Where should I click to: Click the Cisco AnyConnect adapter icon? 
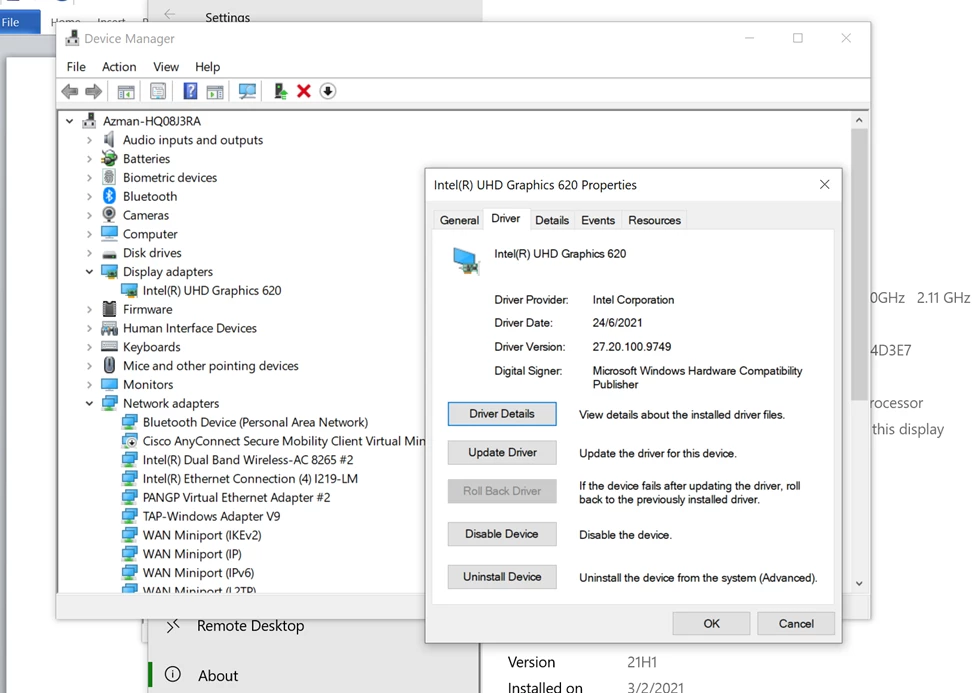pyautogui.click(x=129, y=441)
